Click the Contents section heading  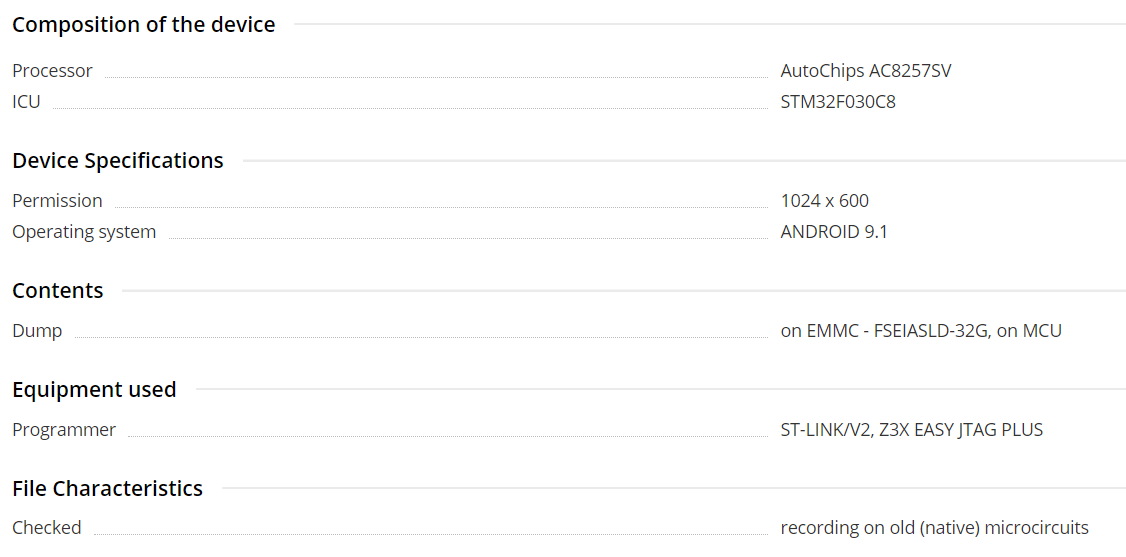[x=58, y=291]
